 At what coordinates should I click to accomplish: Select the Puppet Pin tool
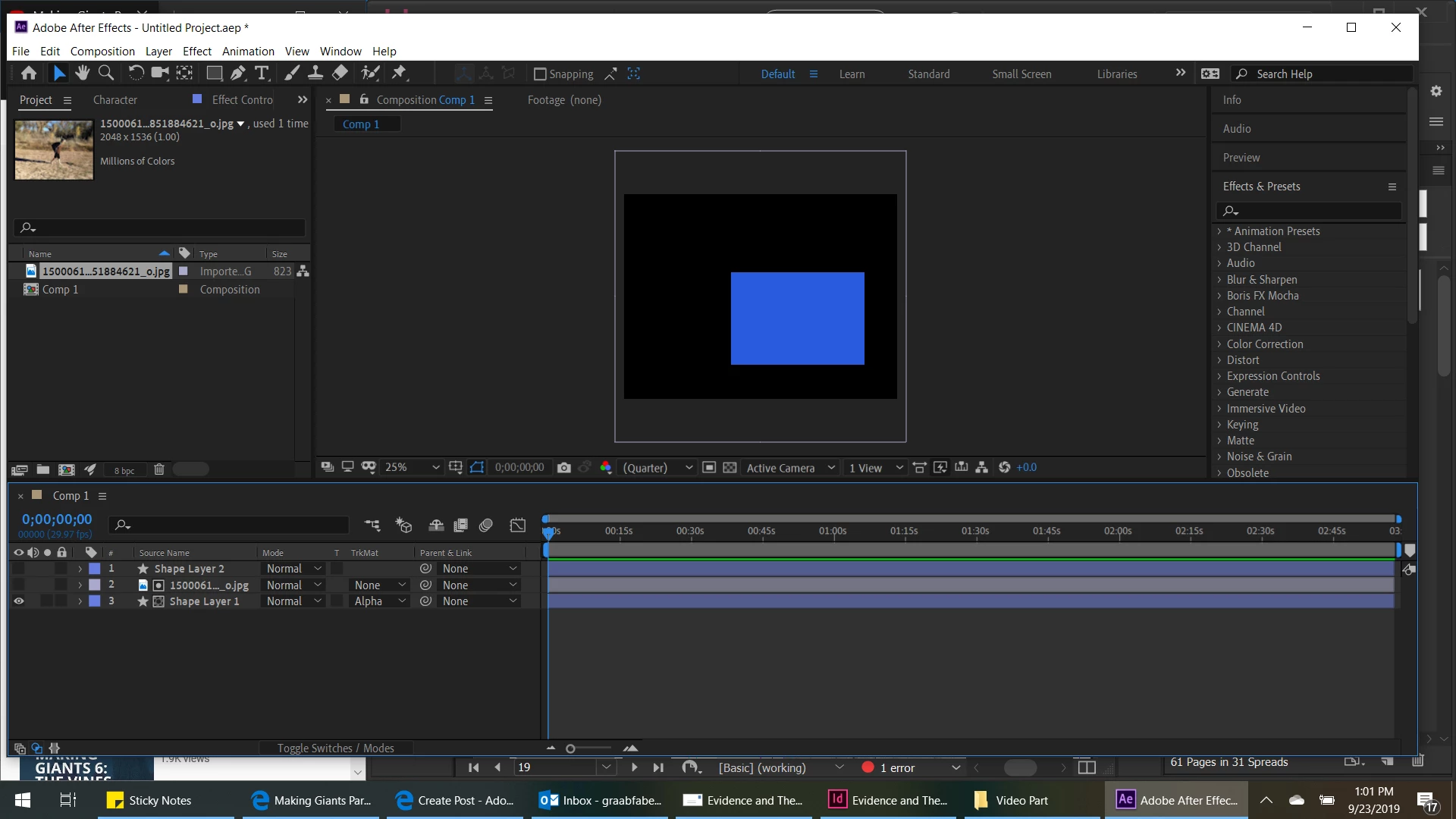click(400, 73)
